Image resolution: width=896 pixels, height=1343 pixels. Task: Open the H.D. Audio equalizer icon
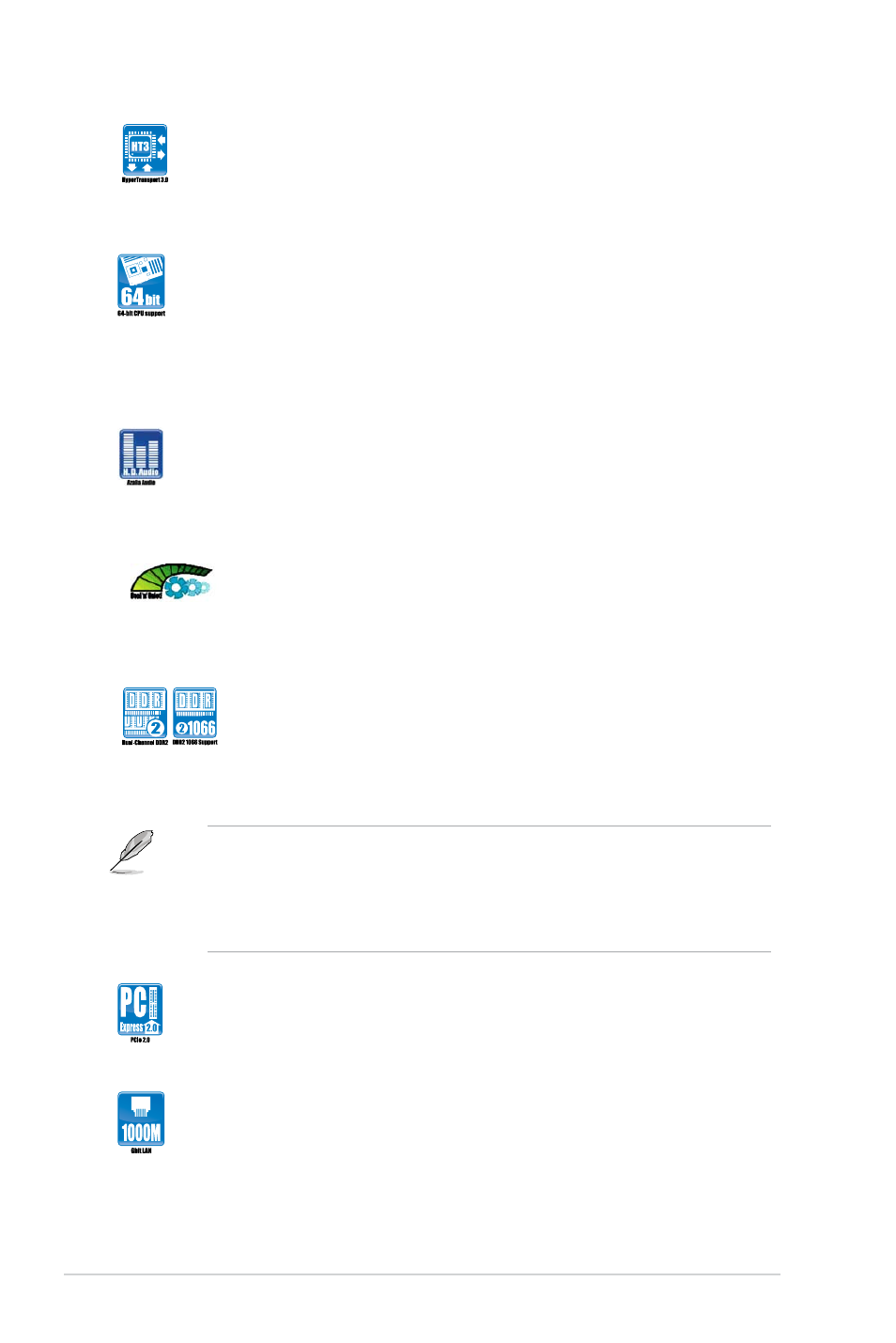point(141,454)
